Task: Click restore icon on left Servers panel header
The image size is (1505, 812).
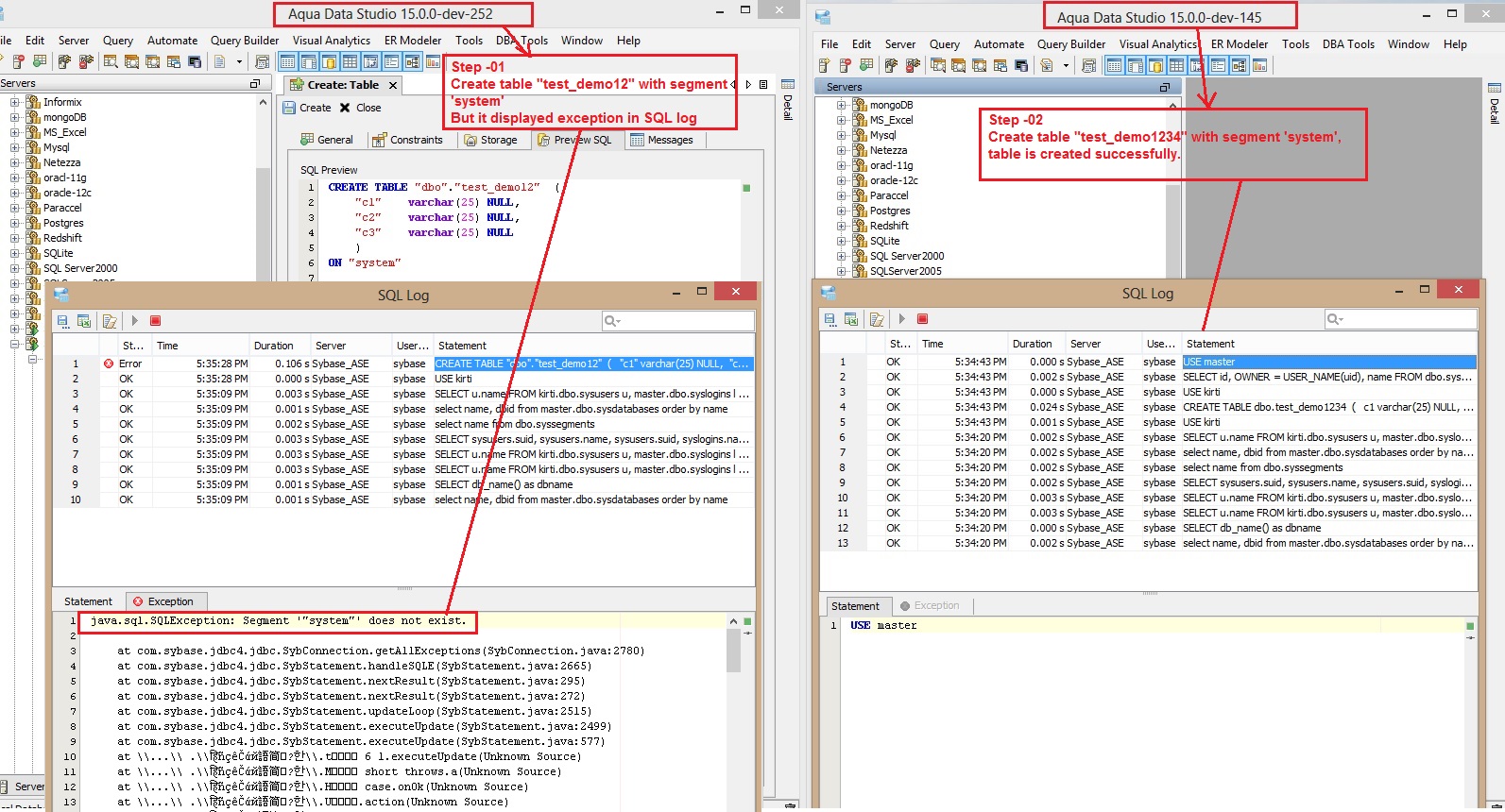Action: [254, 83]
